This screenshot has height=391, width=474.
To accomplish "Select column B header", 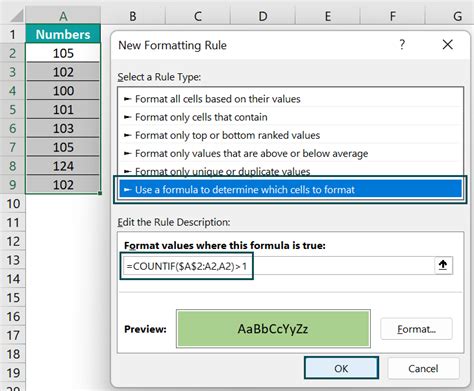I will click(133, 16).
